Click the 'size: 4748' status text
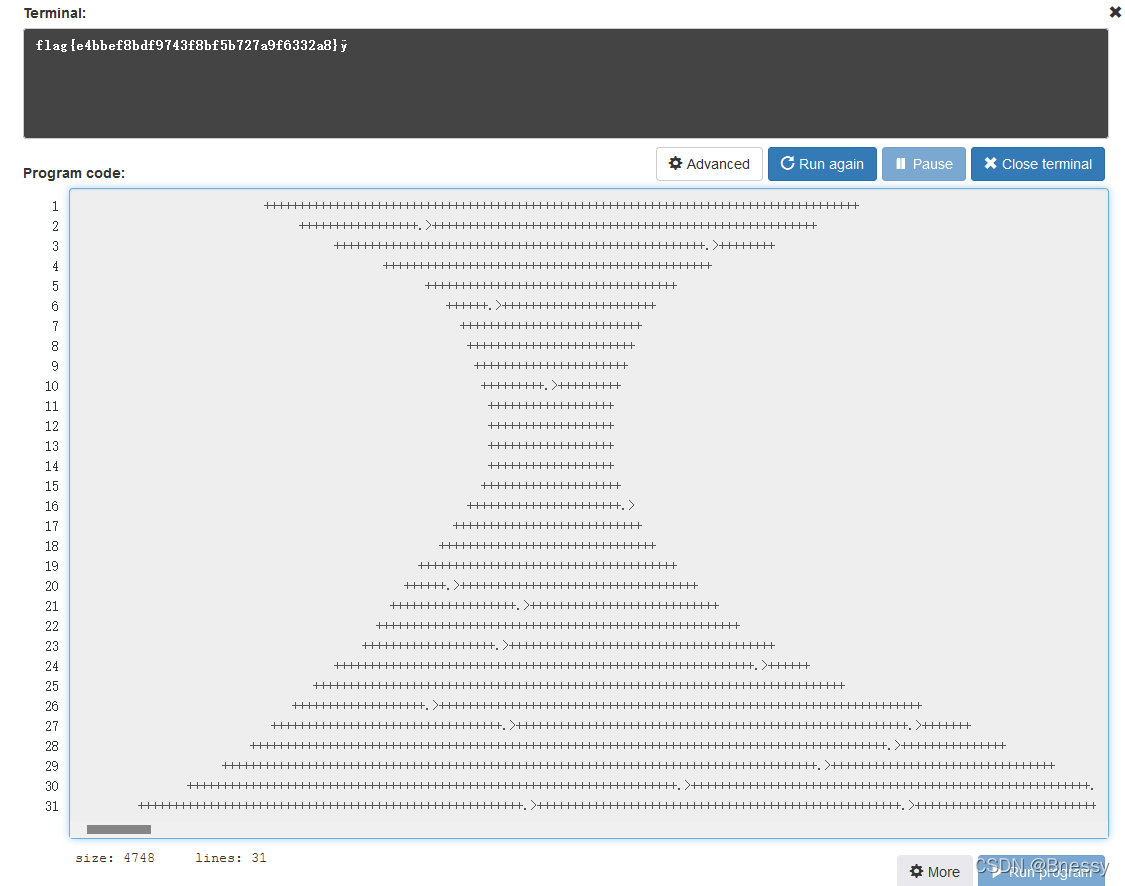 tap(115, 857)
